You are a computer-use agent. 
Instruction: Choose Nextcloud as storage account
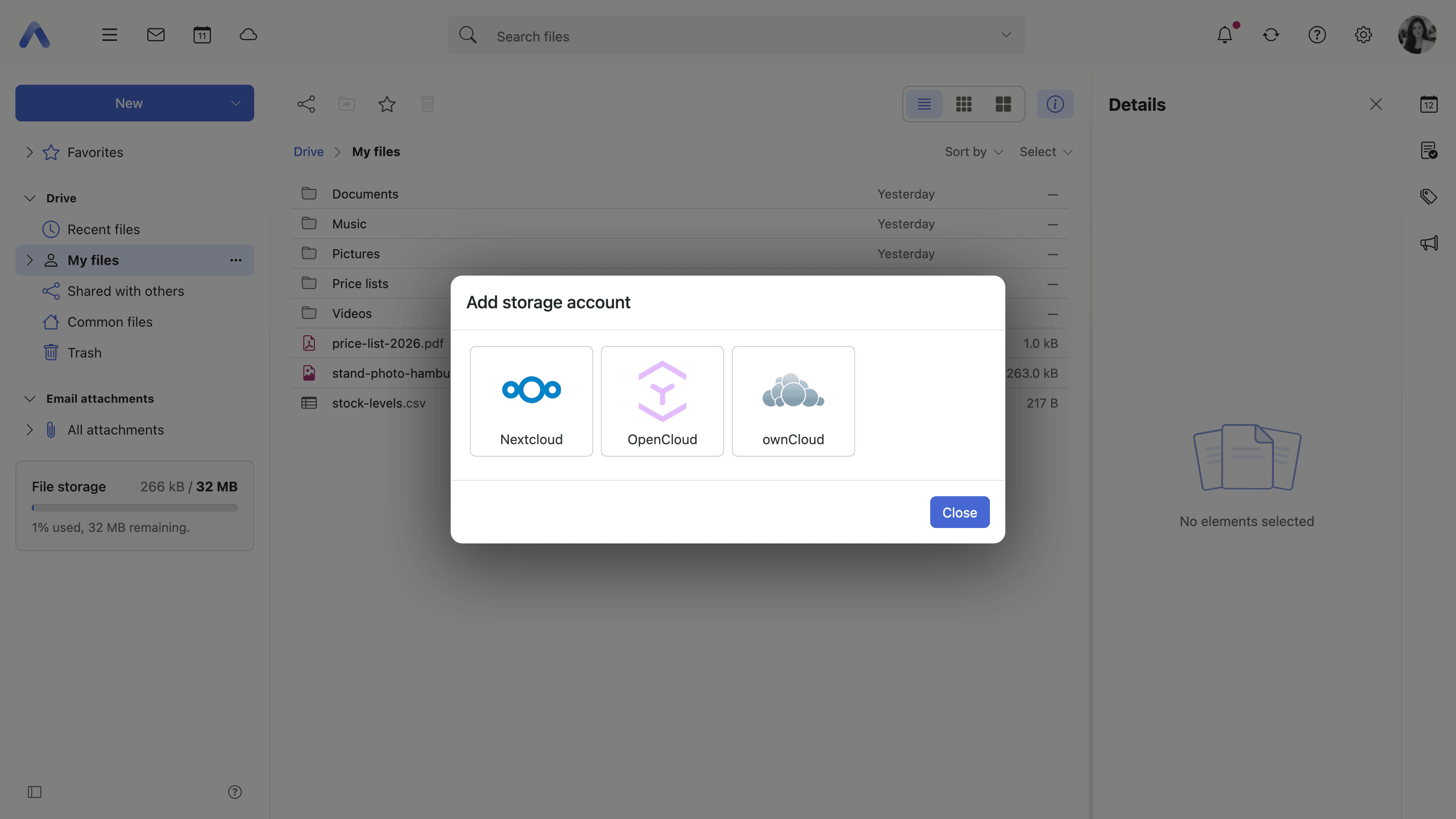[531, 401]
